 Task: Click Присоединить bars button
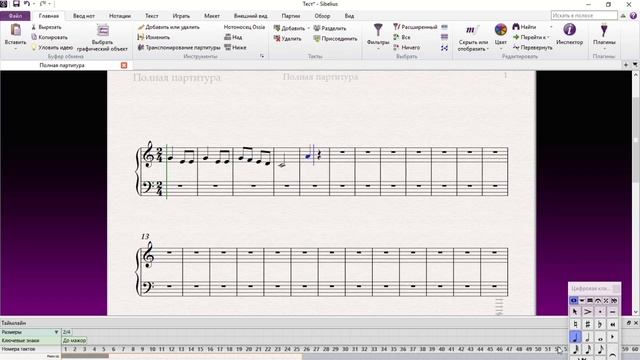pyautogui.click(x=335, y=39)
